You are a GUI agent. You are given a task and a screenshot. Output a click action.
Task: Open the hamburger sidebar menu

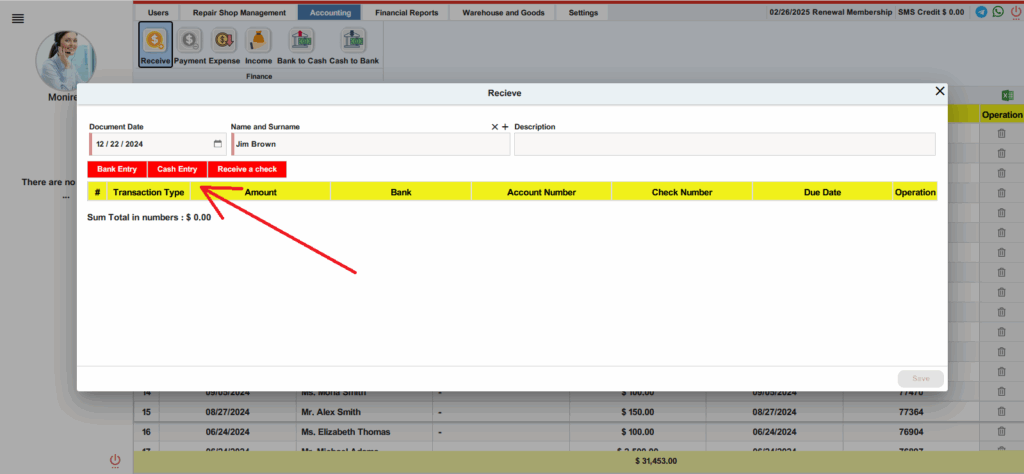pos(18,19)
